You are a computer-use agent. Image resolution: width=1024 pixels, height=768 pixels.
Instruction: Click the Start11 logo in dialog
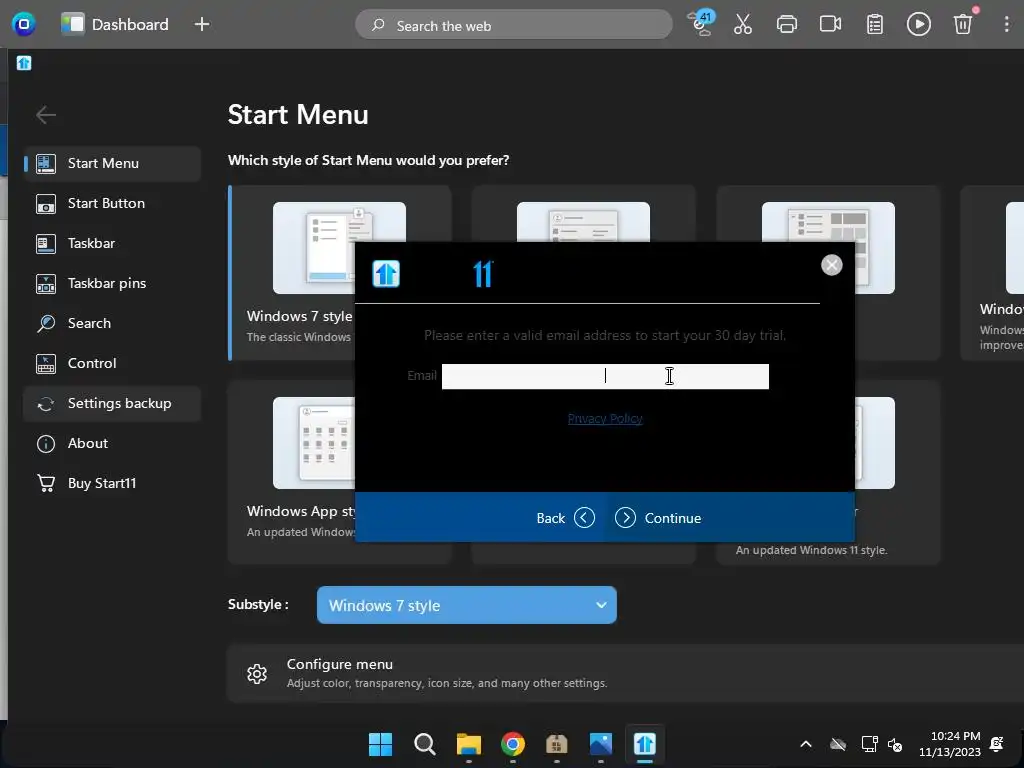(x=386, y=274)
